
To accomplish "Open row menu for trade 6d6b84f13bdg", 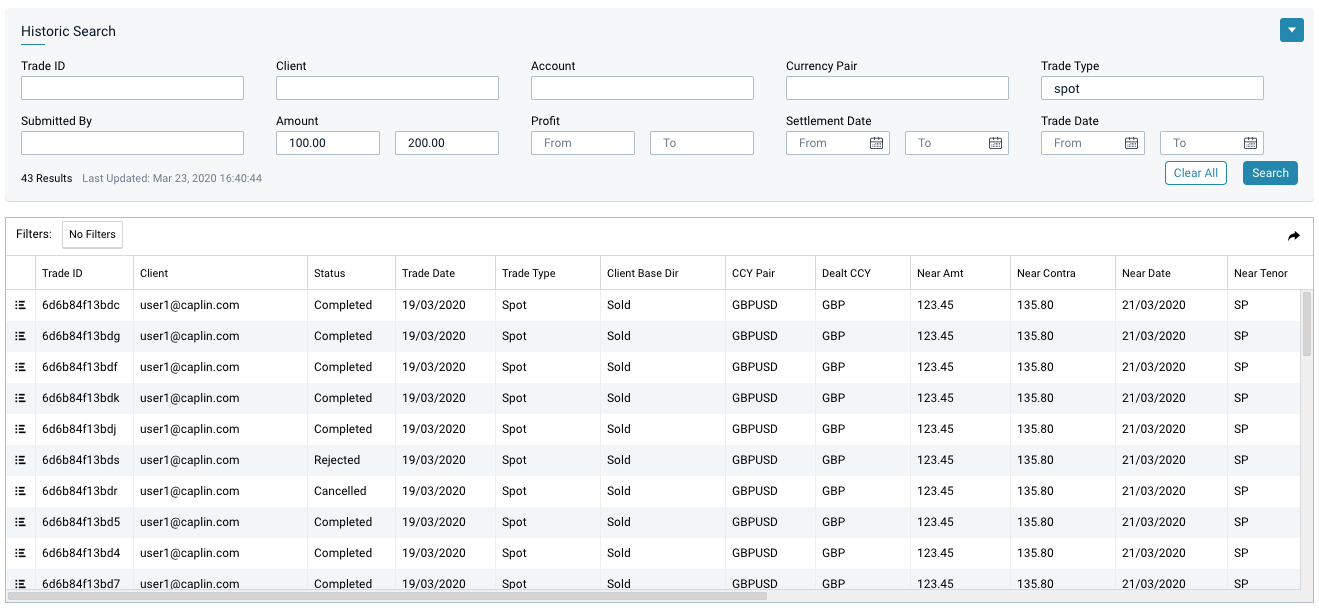I will point(20,336).
